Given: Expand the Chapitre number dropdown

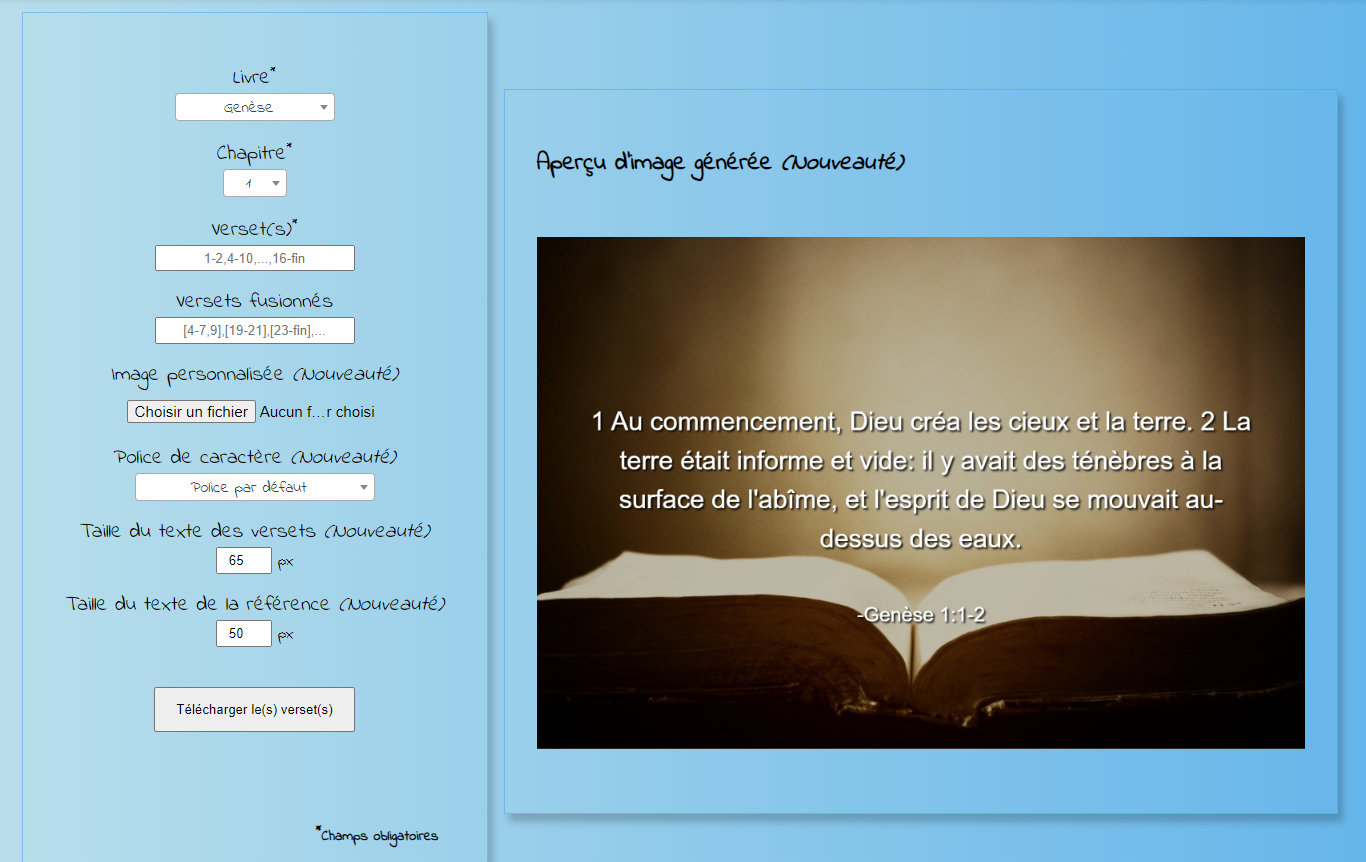Looking at the screenshot, I should click(x=254, y=183).
